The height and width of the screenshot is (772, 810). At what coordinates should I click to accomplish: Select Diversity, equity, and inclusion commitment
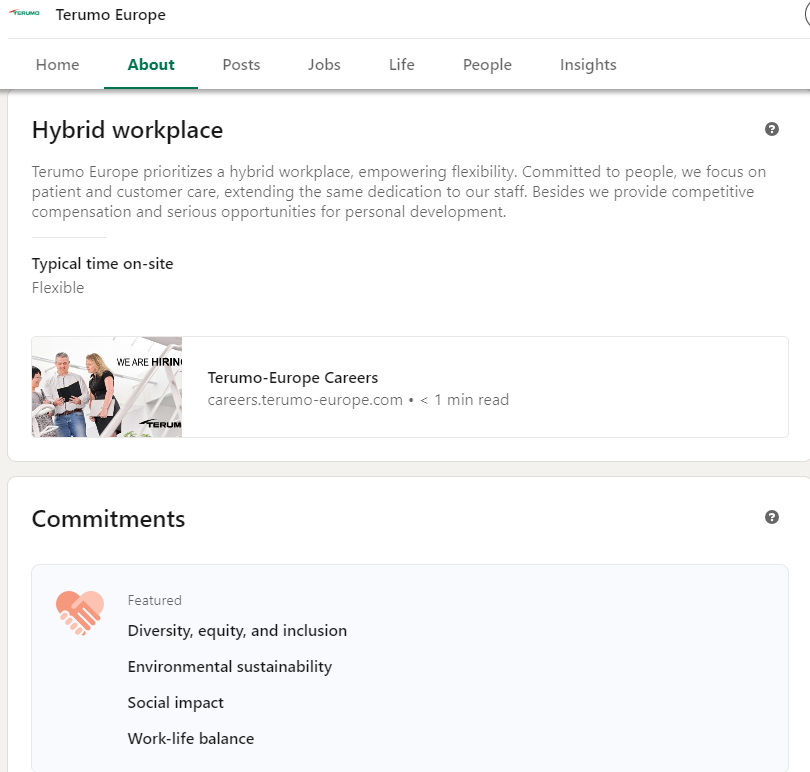coord(237,630)
